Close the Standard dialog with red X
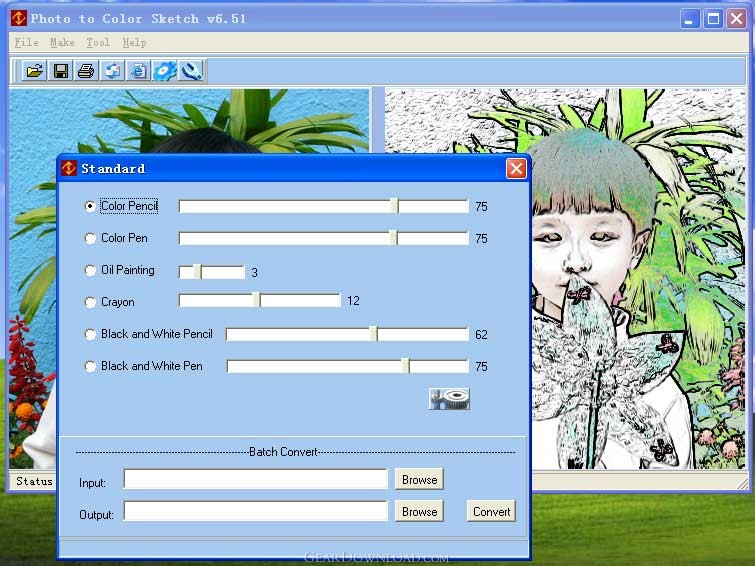The width and height of the screenshot is (755, 566). click(x=516, y=169)
